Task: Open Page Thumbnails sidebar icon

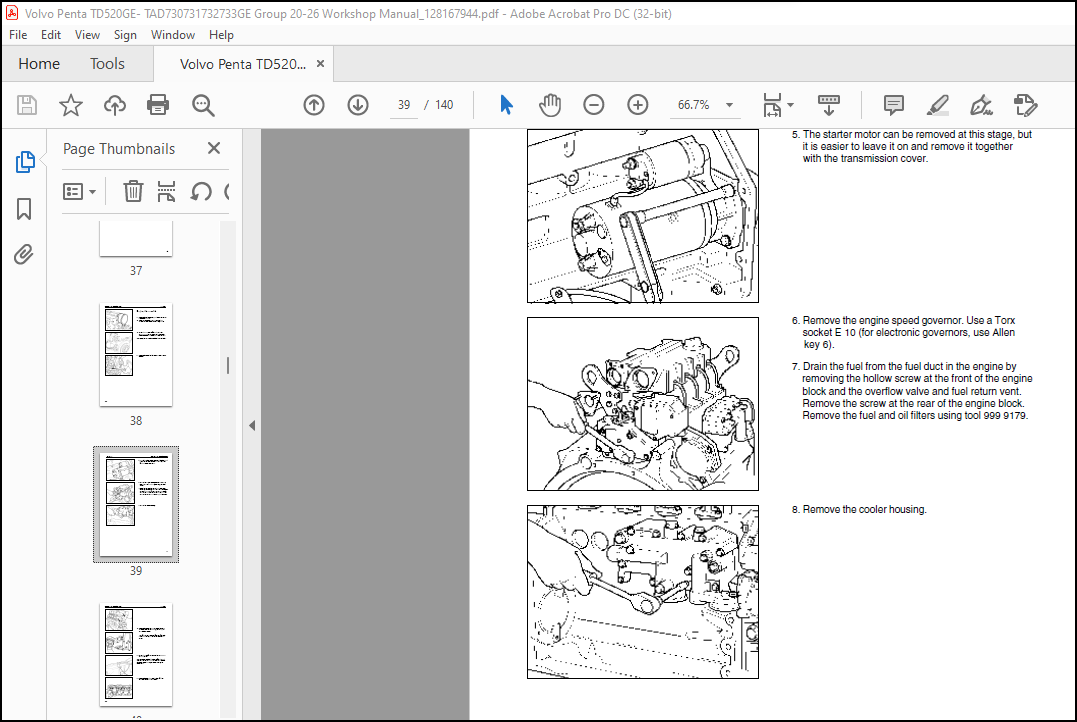Action: pyautogui.click(x=25, y=162)
